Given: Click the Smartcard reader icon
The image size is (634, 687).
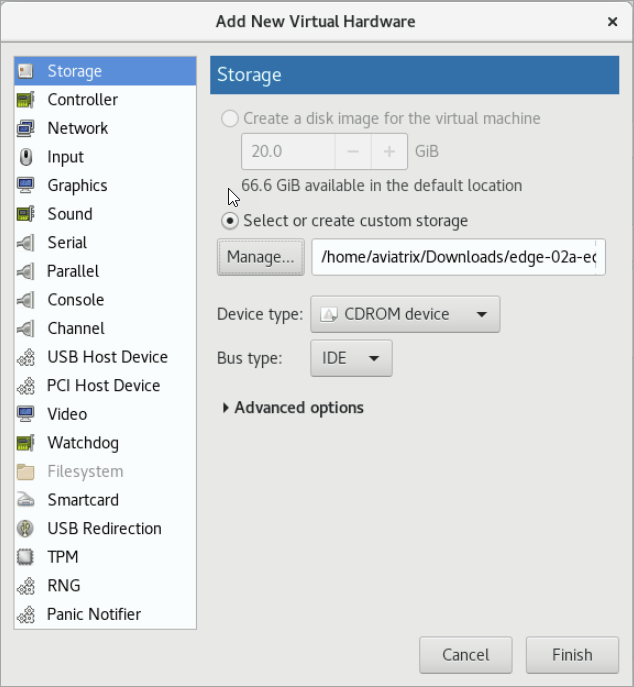Looking at the screenshot, I should pos(25,500).
